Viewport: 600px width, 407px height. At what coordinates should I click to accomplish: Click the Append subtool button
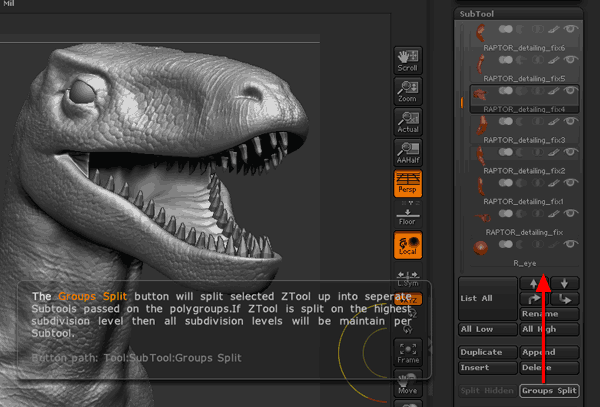pyautogui.click(x=549, y=352)
